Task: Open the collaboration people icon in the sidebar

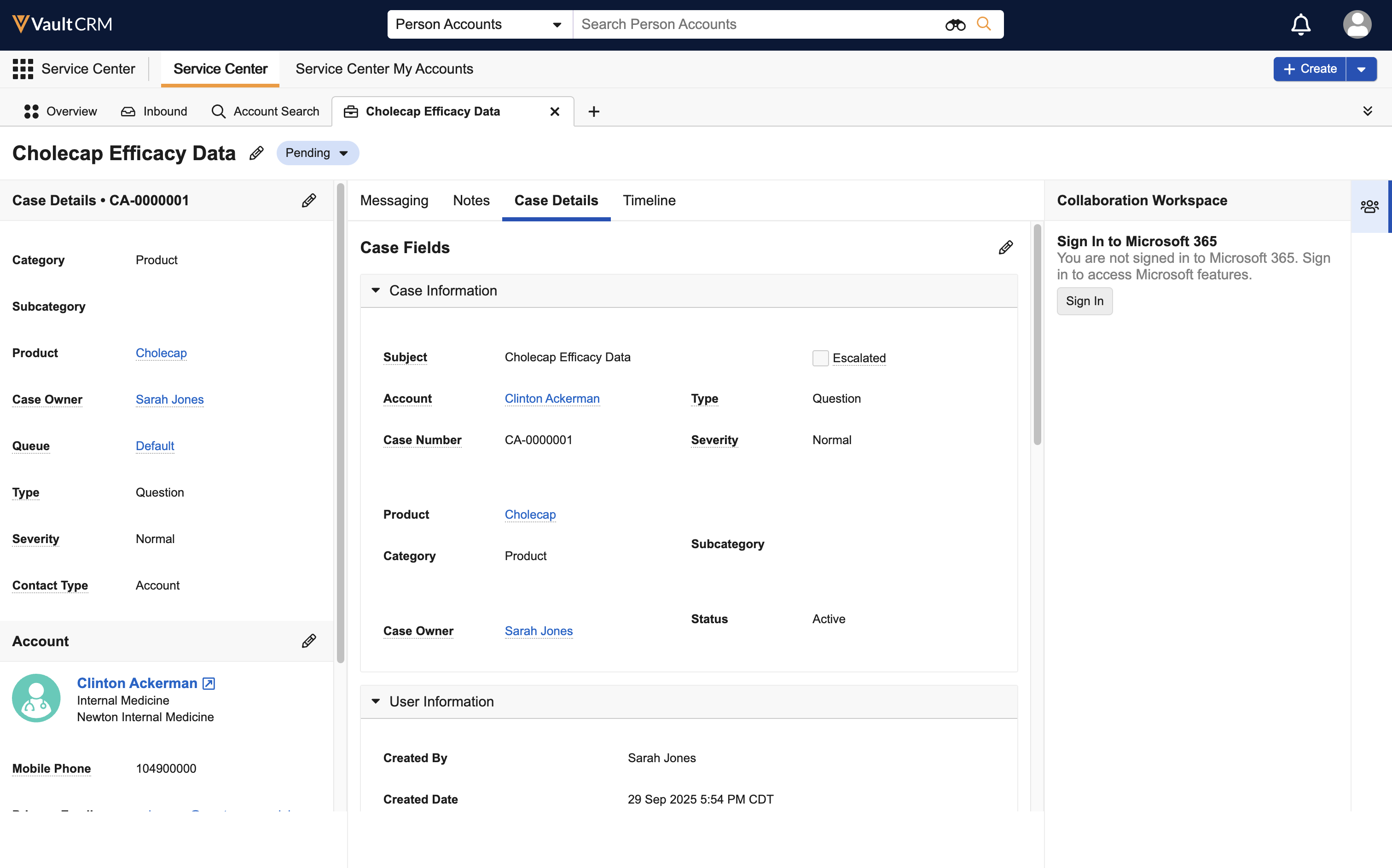Action: pos(1369,207)
